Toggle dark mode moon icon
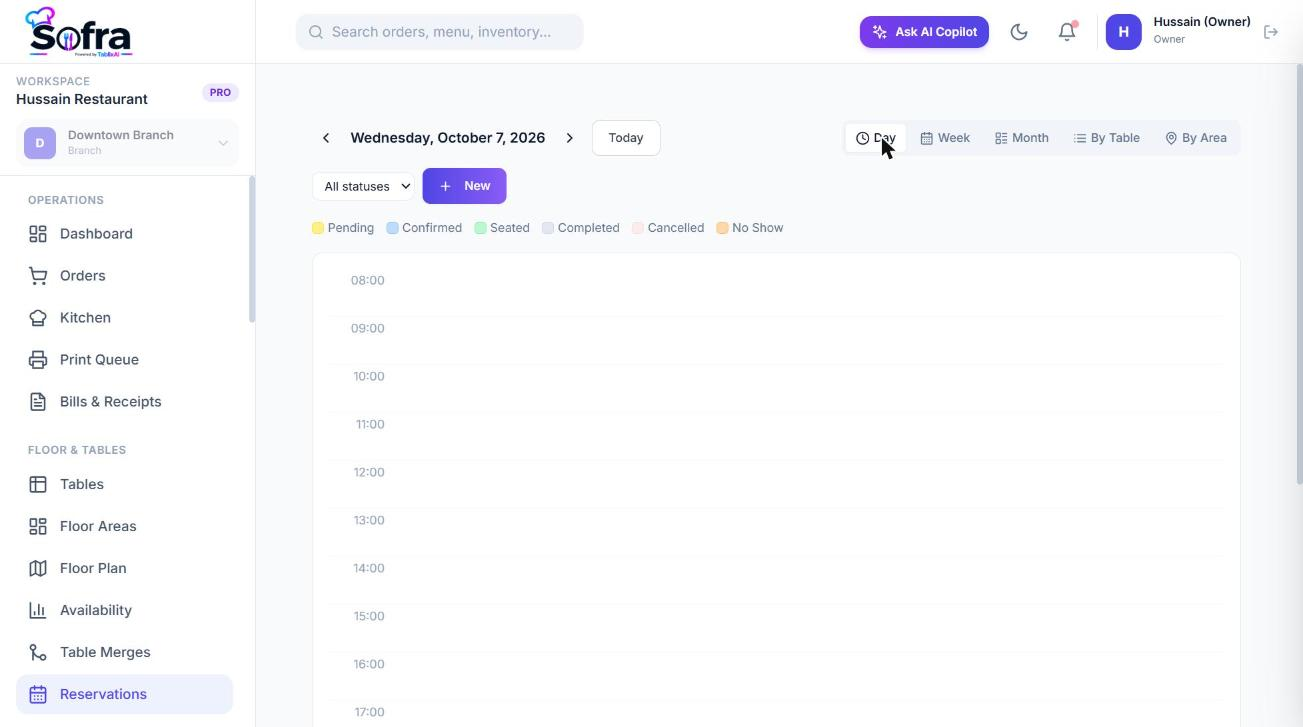This screenshot has width=1303, height=727. 1019,32
